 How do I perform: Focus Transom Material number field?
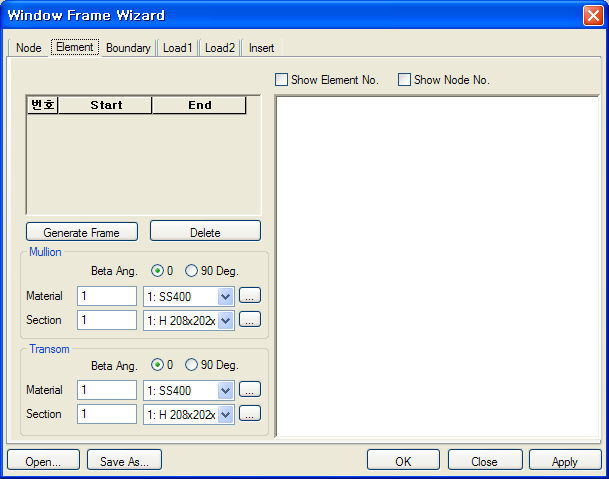tap(107, 390)
